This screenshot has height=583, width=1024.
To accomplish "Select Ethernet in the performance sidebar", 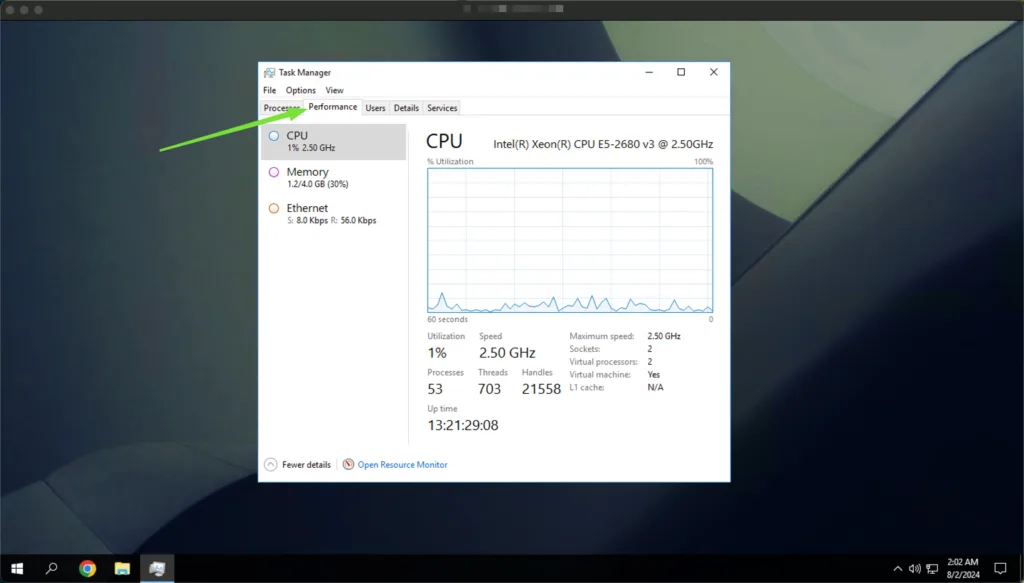I will [x=333, y=213].
